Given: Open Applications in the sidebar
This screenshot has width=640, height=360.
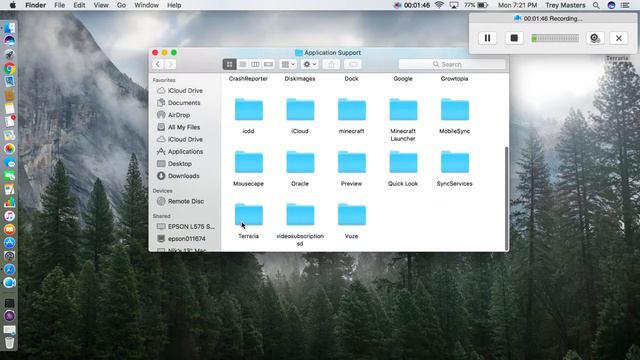Looking at the screenshot, I should 184,152.
